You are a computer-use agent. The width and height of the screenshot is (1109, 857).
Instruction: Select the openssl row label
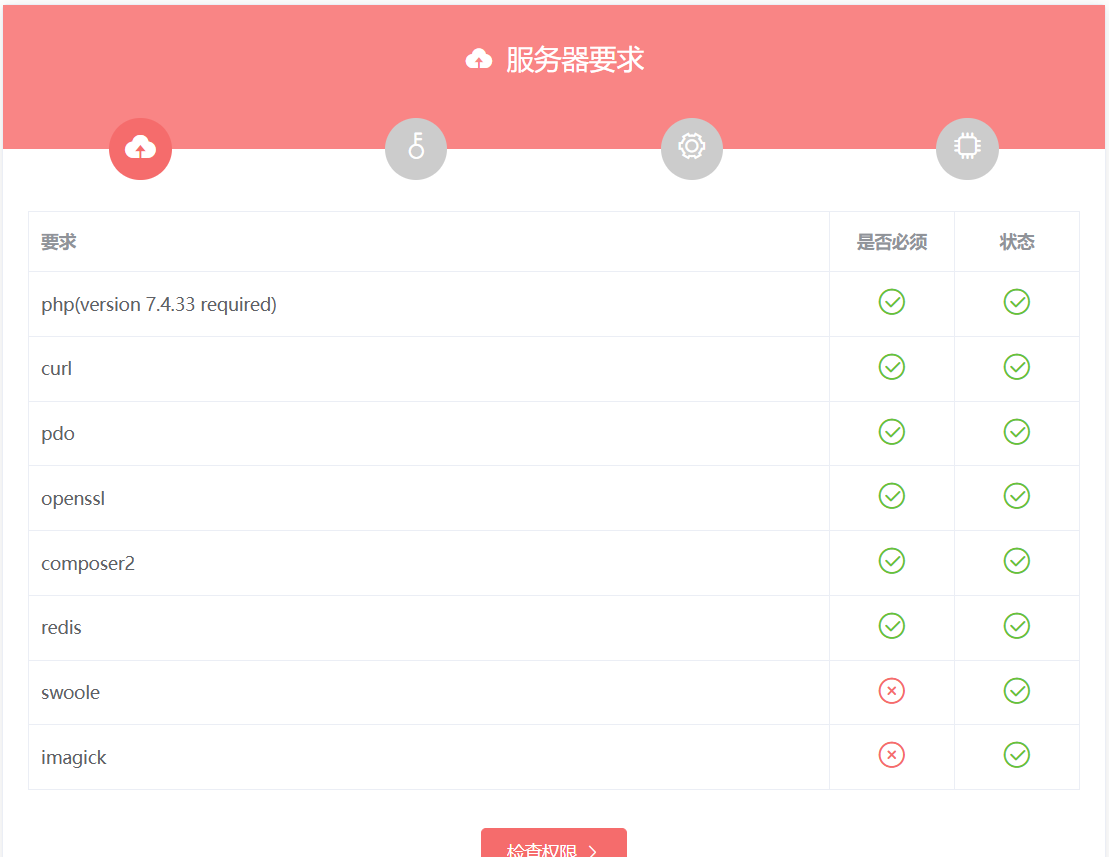73,499
